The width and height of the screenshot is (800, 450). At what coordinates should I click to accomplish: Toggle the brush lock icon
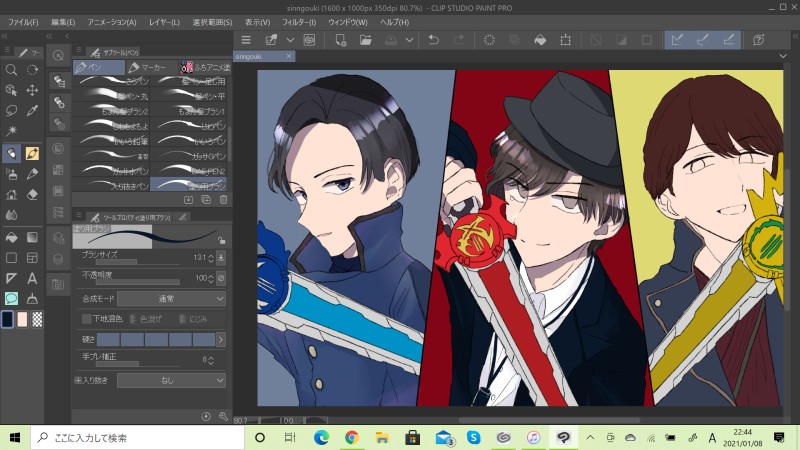[x=221, y=240]
